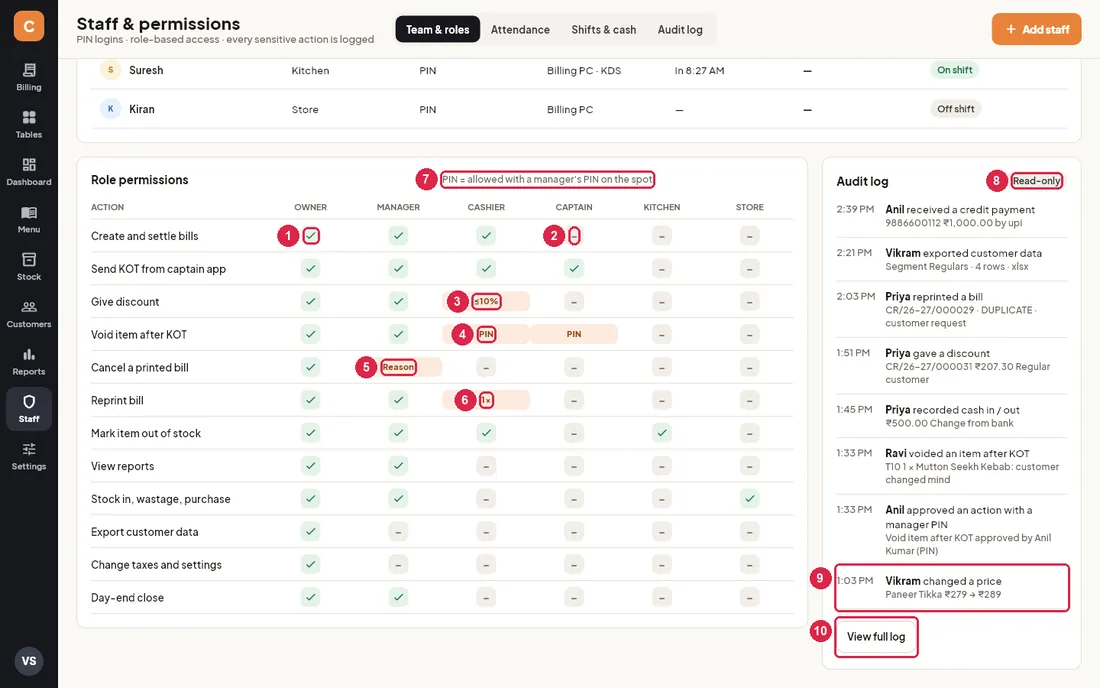Open the Shifts & cash tab
The height and width of the screenshot is (688, 1100).
[603, 29]
